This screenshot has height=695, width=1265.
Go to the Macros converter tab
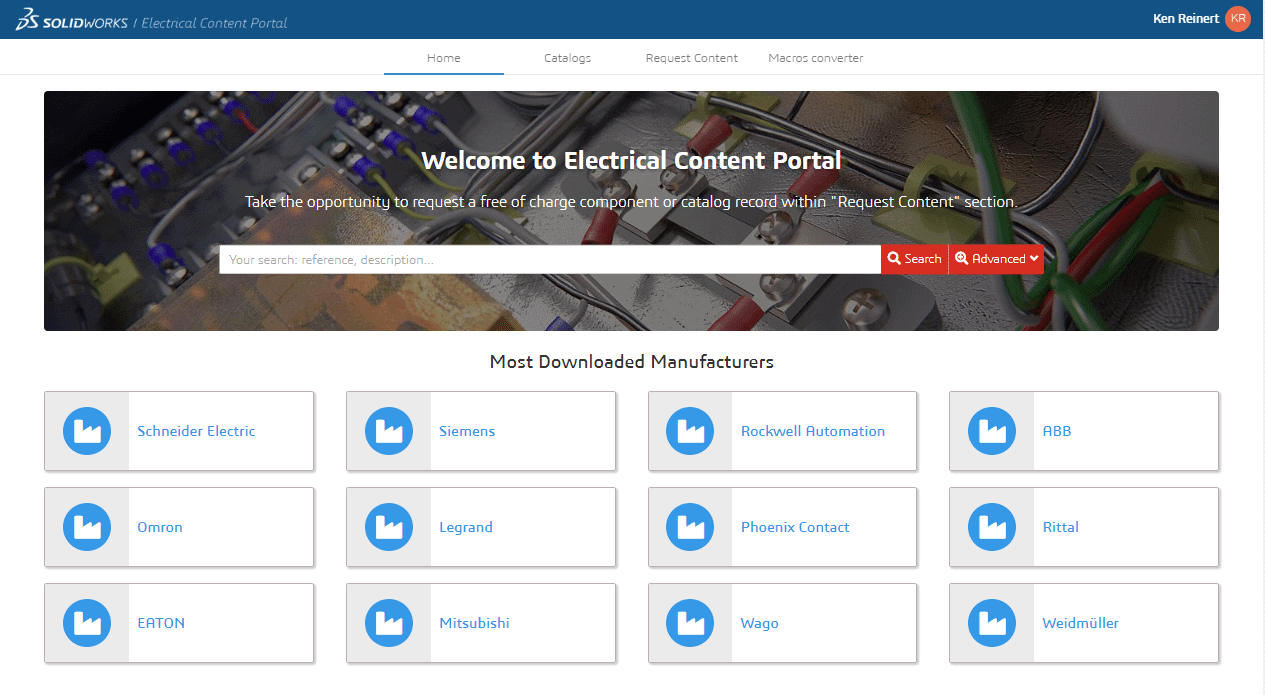815,58
